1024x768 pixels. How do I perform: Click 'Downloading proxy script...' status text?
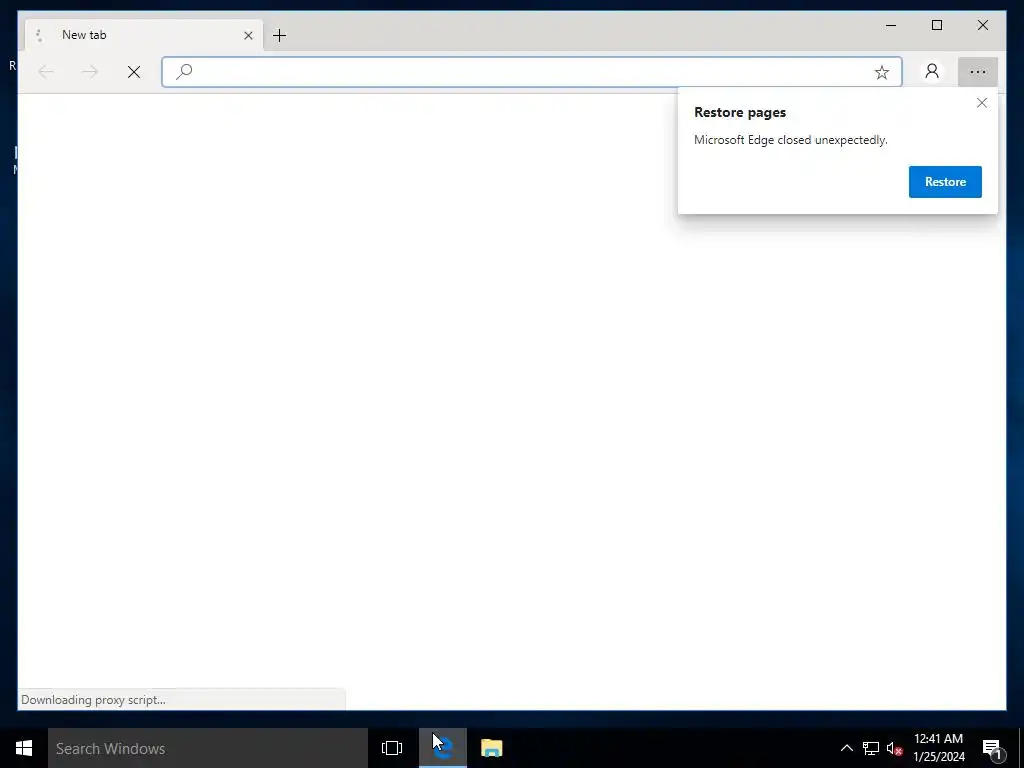[93, 699]
